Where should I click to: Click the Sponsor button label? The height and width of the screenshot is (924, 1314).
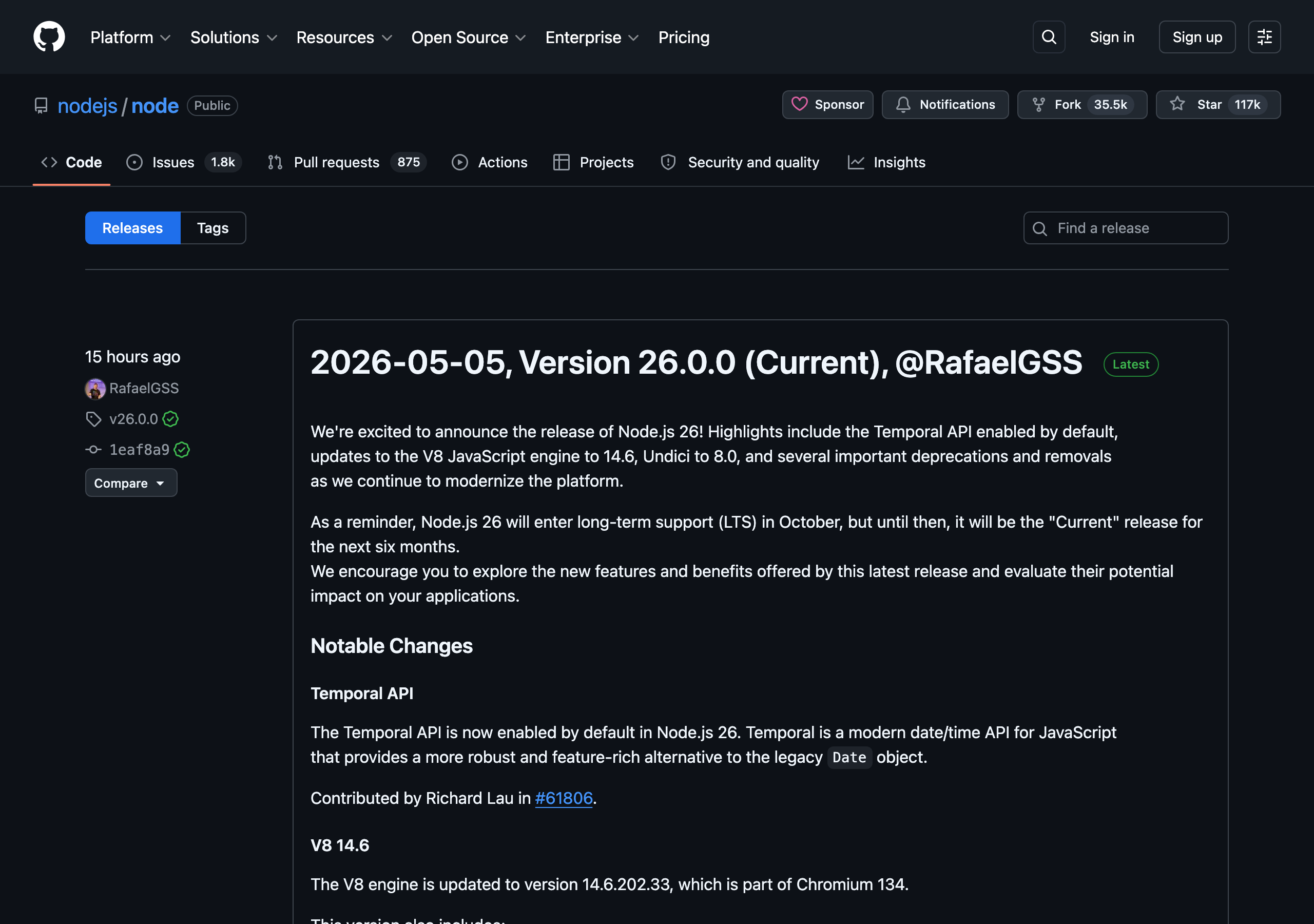pyautogui.click(x=840, y=105)
